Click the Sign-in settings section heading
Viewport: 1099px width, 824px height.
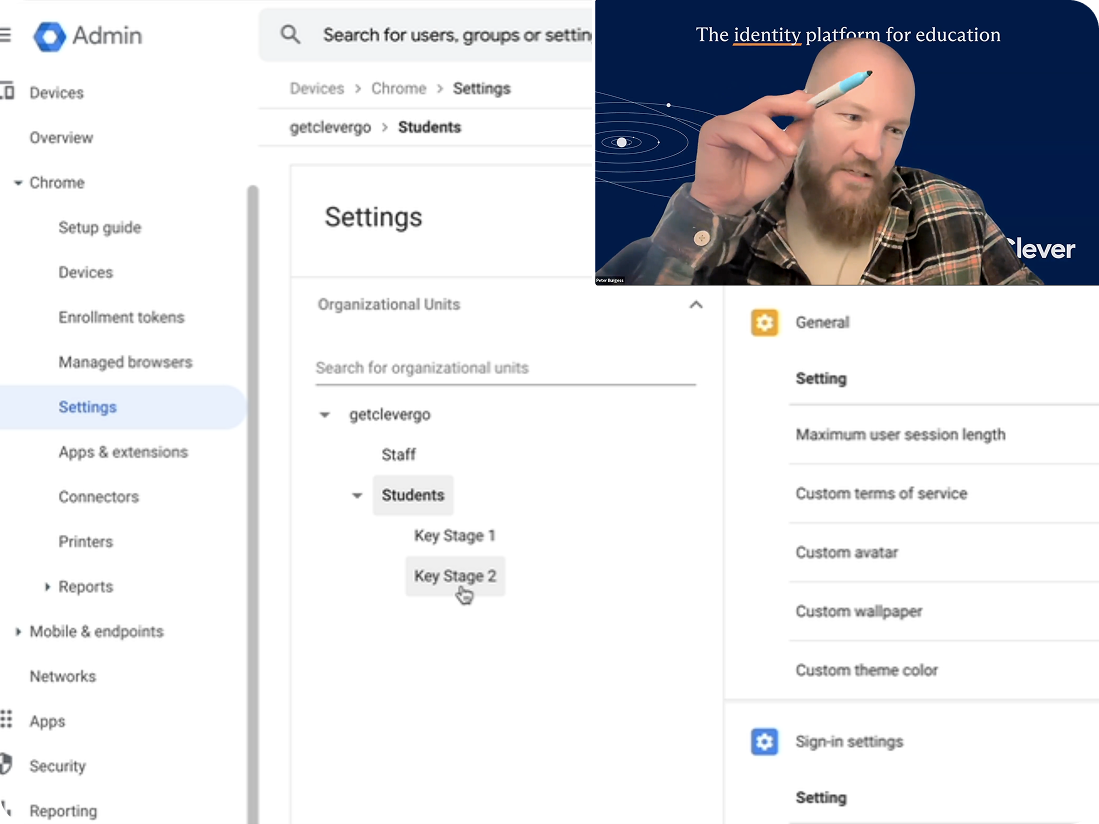(849, 741)
